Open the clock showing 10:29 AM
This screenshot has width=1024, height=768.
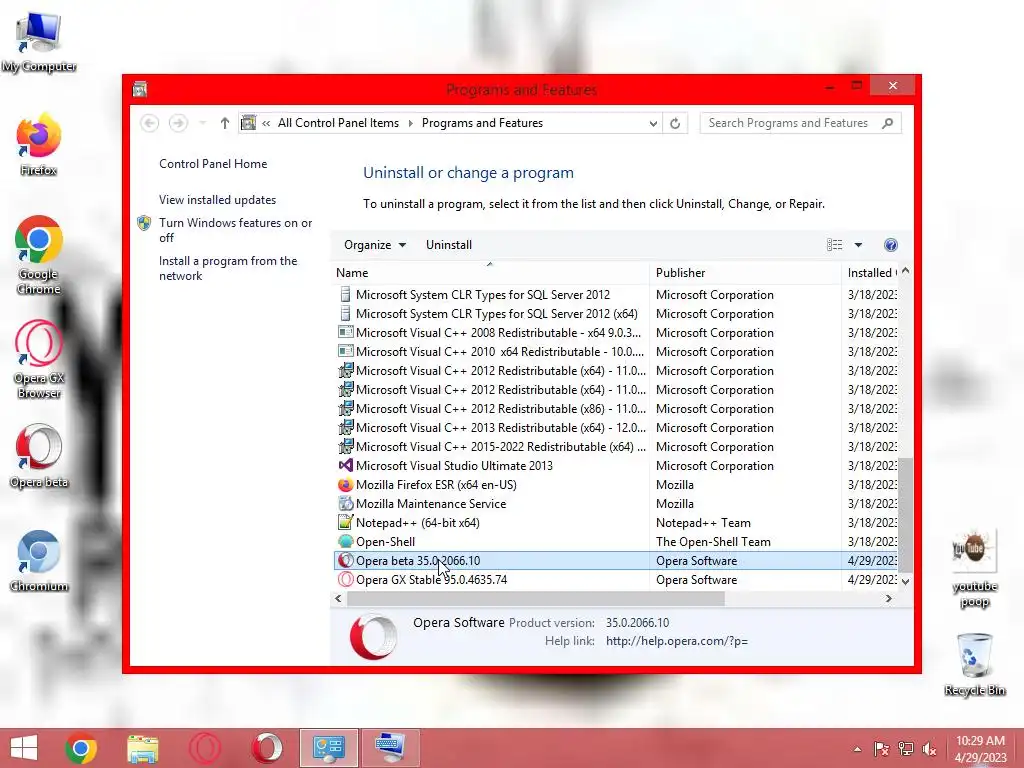[x=980, y=749]
